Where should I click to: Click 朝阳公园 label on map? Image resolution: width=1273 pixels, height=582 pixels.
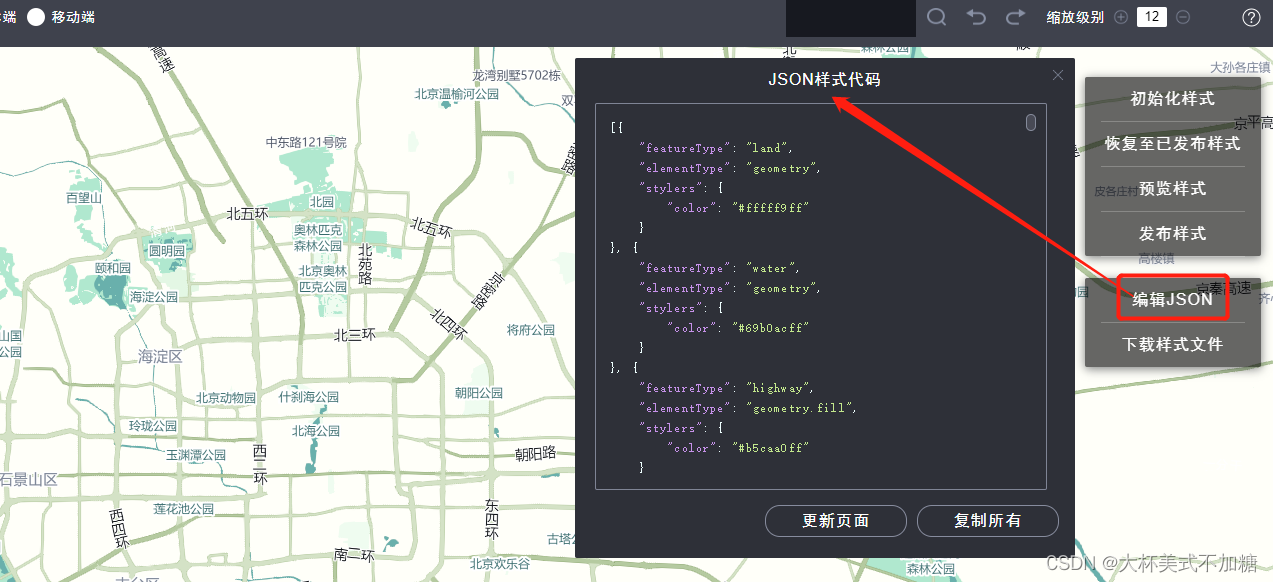coord(479,393)
